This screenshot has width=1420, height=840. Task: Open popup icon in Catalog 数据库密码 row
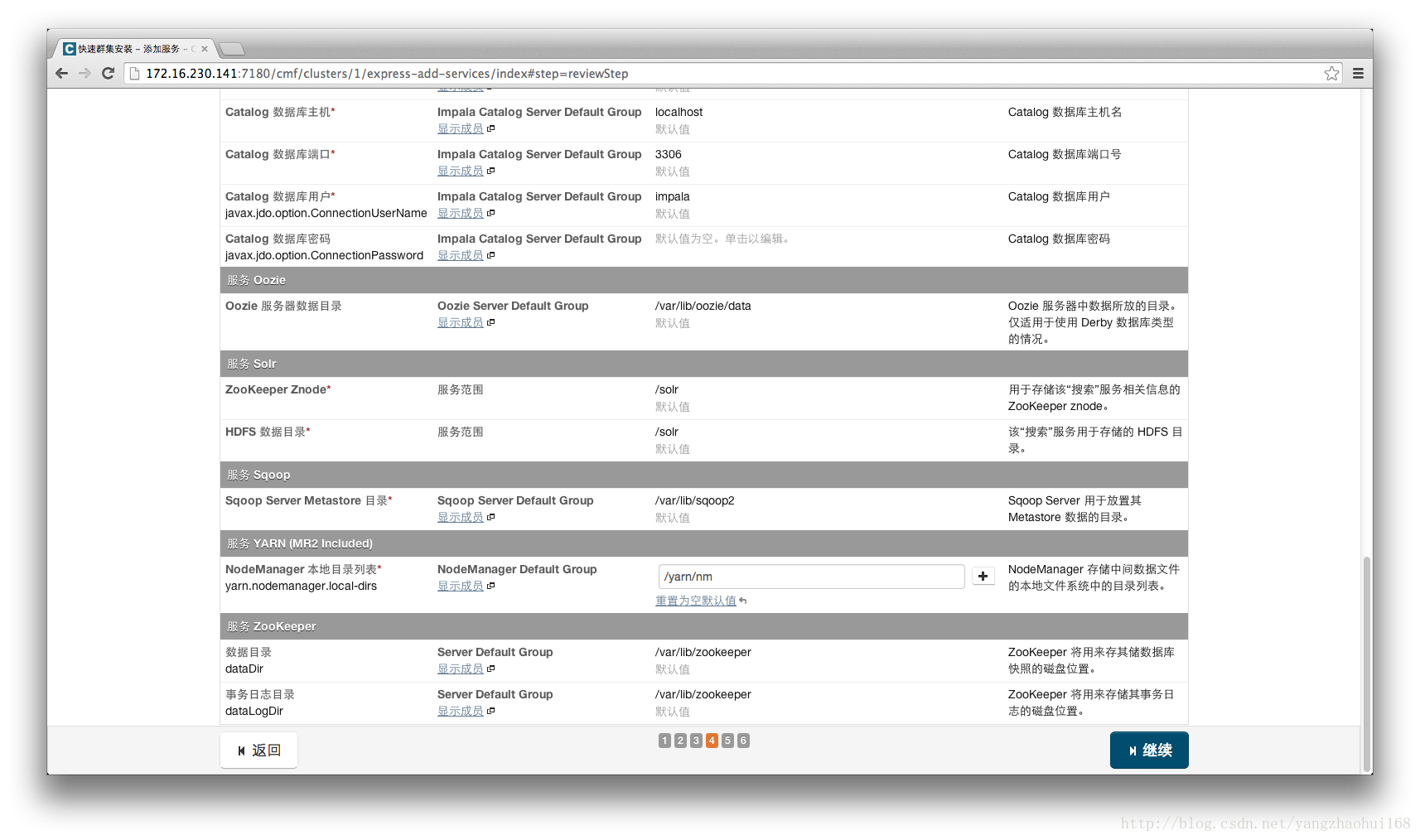[491, 255]
